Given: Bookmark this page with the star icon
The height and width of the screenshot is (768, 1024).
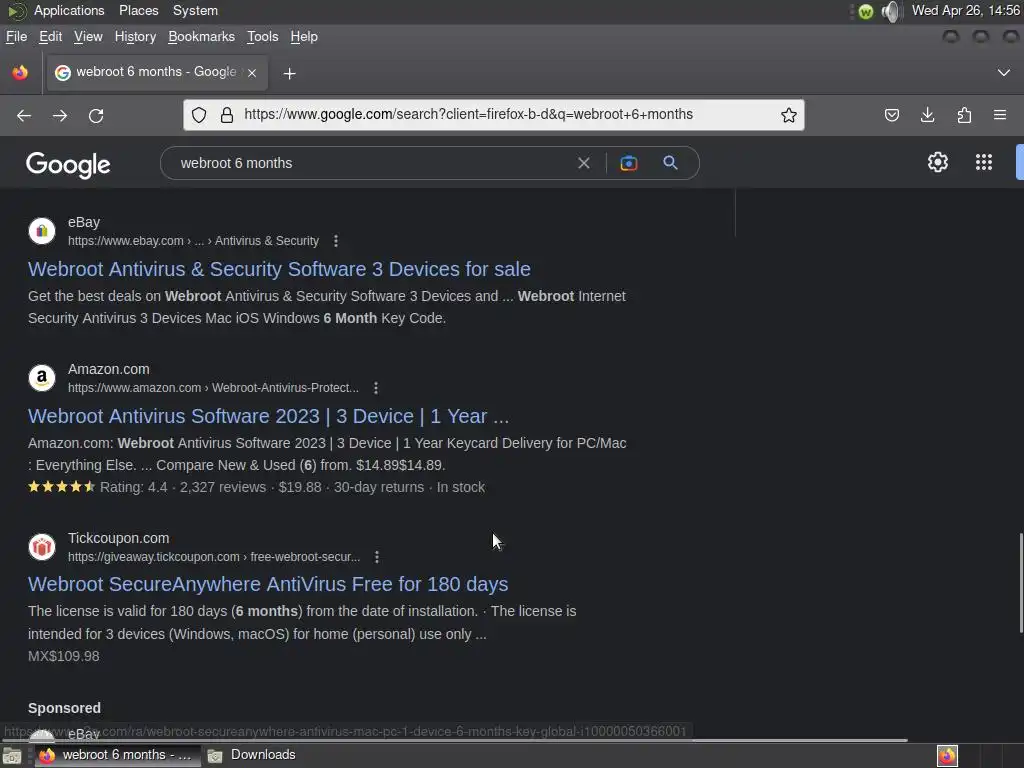Looking at the screenshot, I should coord(789,115).
